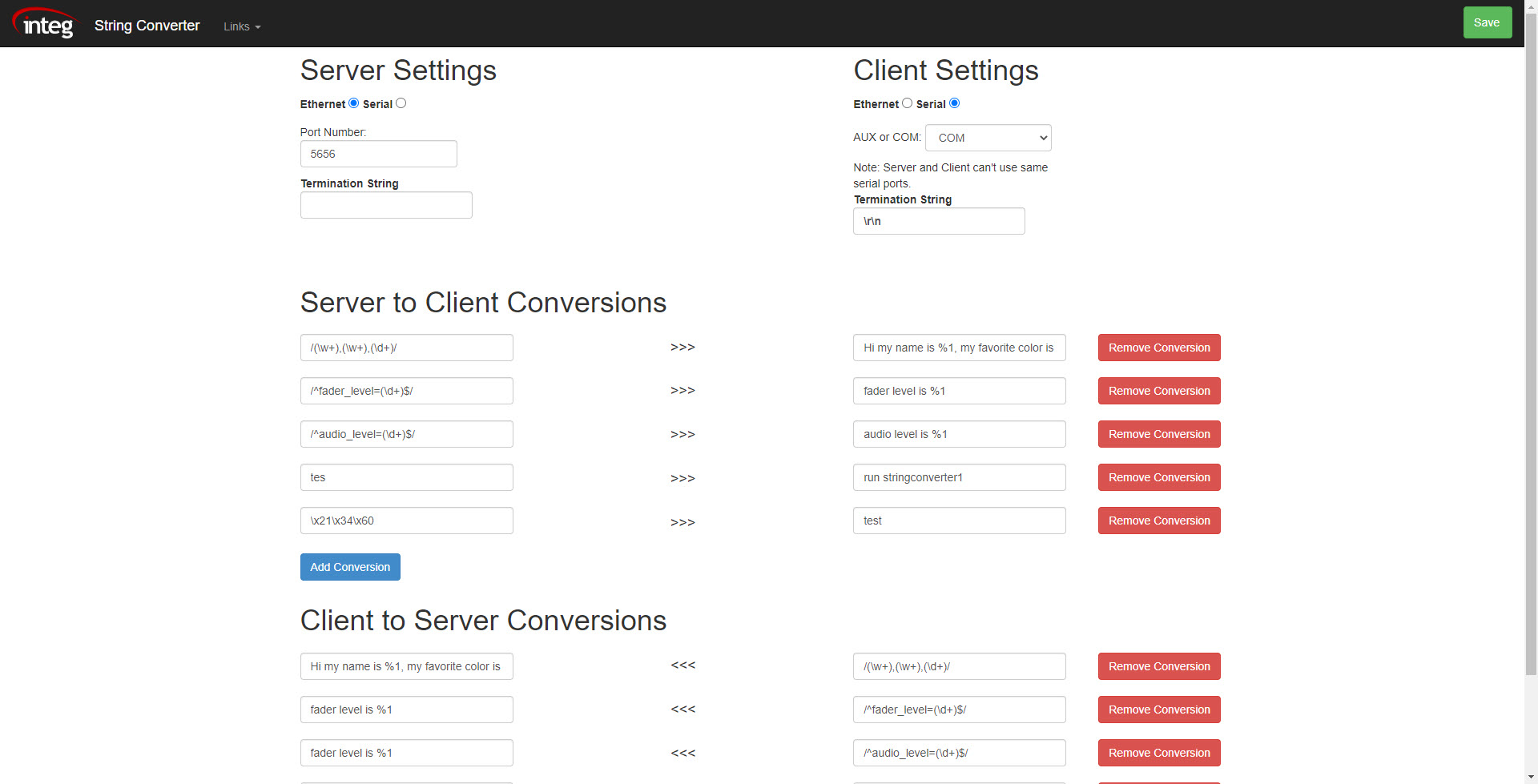Select the Serial radio under Client Settings
Image resolution: width=1538 pixels, height=784 pixels.
point(954,103)
